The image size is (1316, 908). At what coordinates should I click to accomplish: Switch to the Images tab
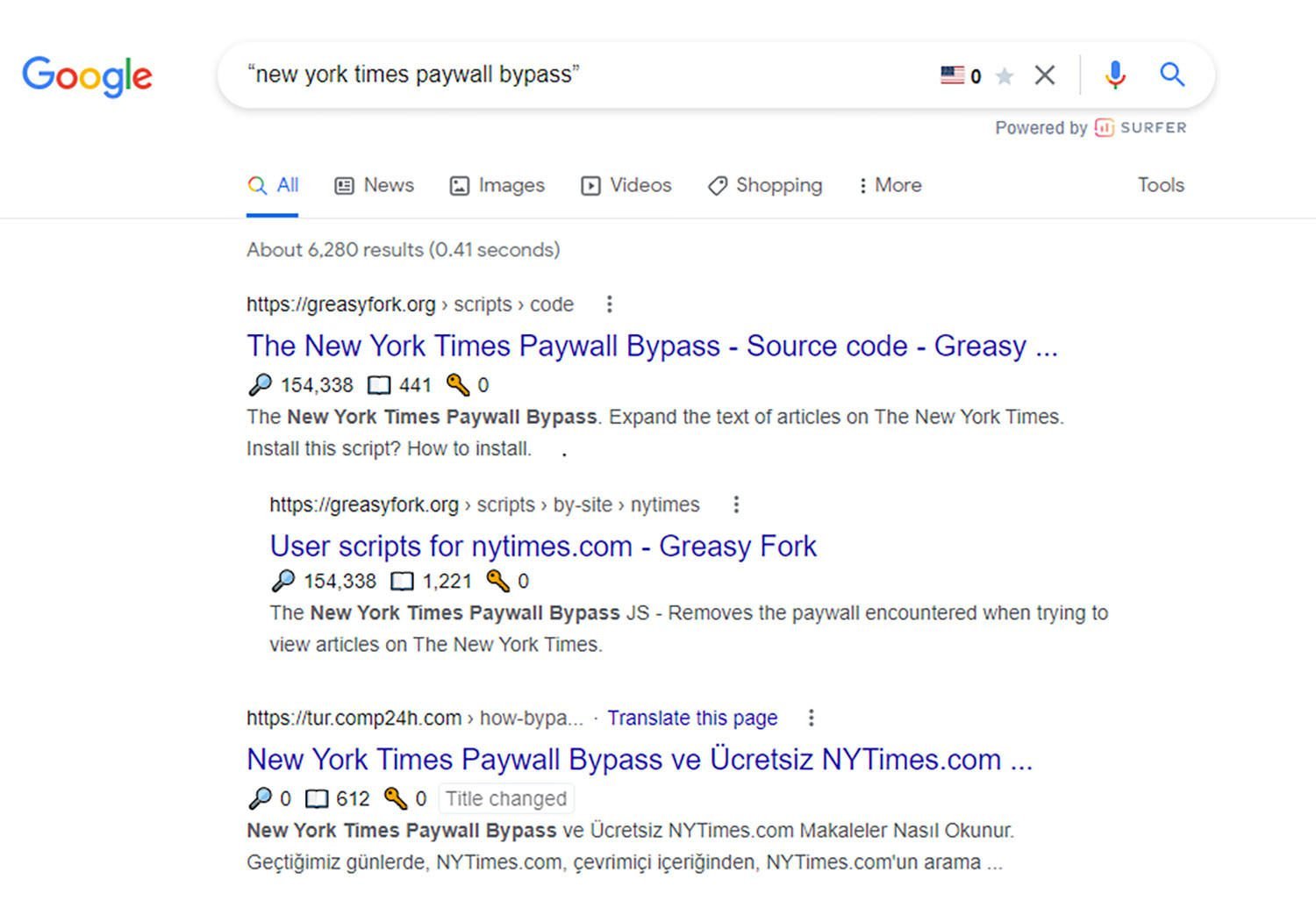[497, 185]
